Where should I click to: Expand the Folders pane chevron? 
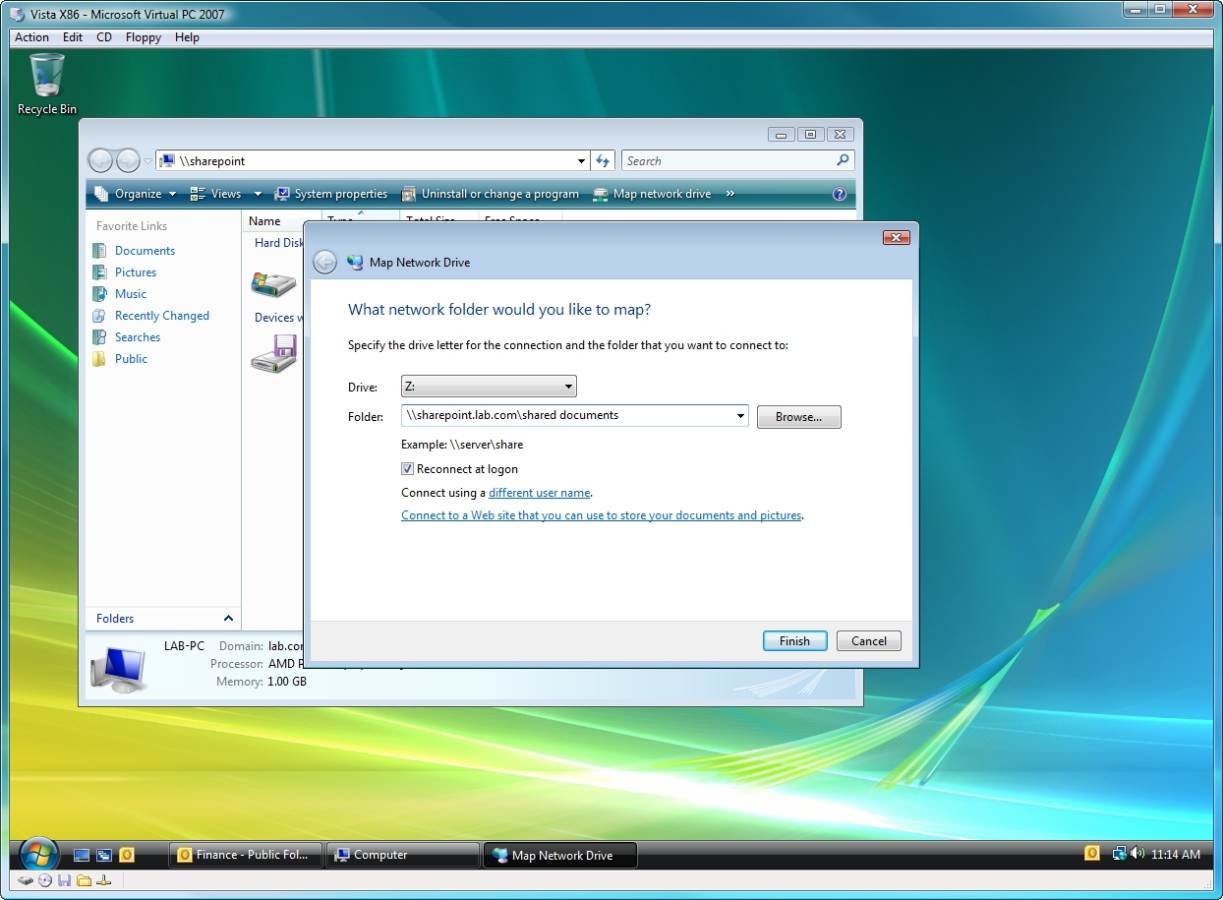point(228,619)
